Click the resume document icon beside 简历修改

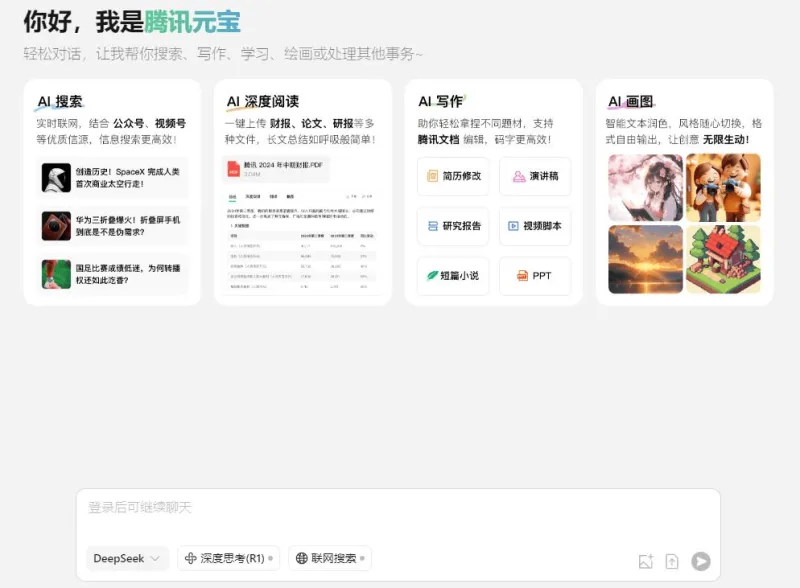point(432,176)
